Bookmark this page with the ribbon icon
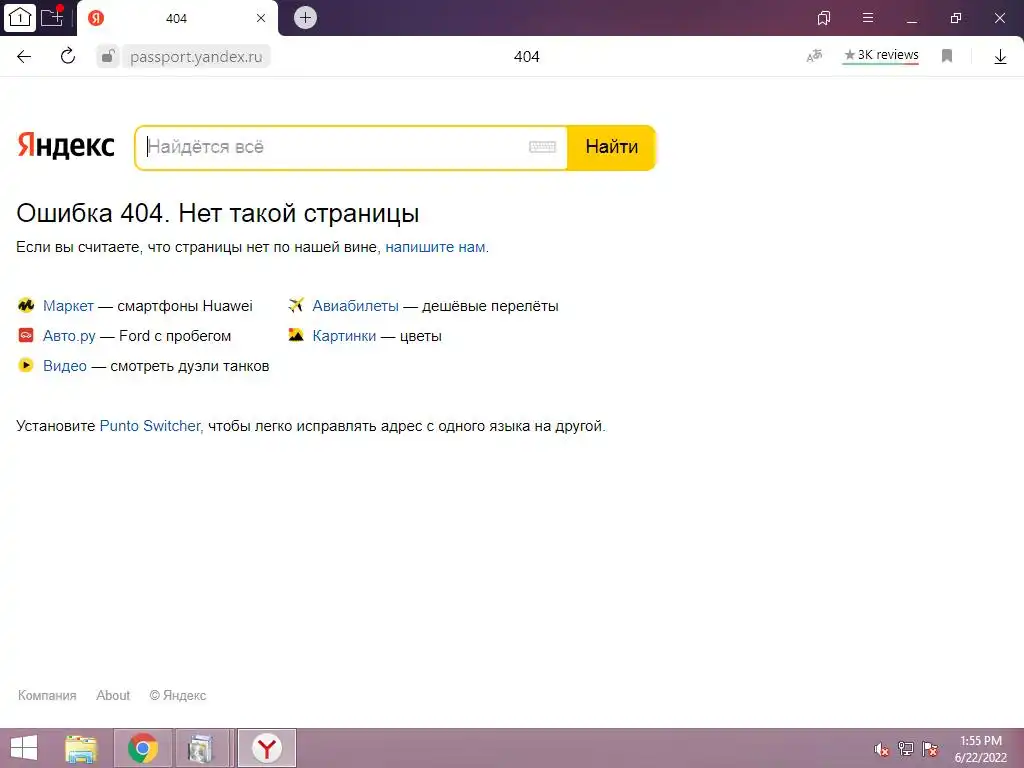The image size is (1024, 768). (946, 56)
